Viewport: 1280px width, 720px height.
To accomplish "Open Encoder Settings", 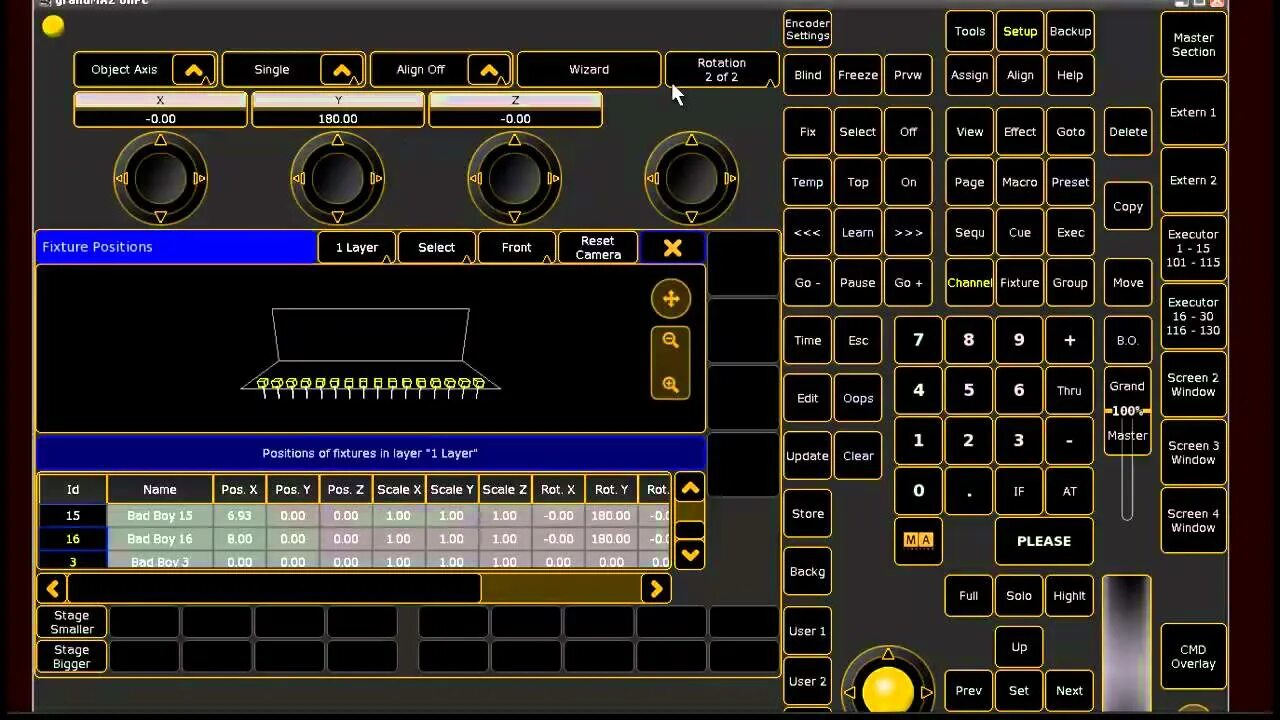I will 807,30.
